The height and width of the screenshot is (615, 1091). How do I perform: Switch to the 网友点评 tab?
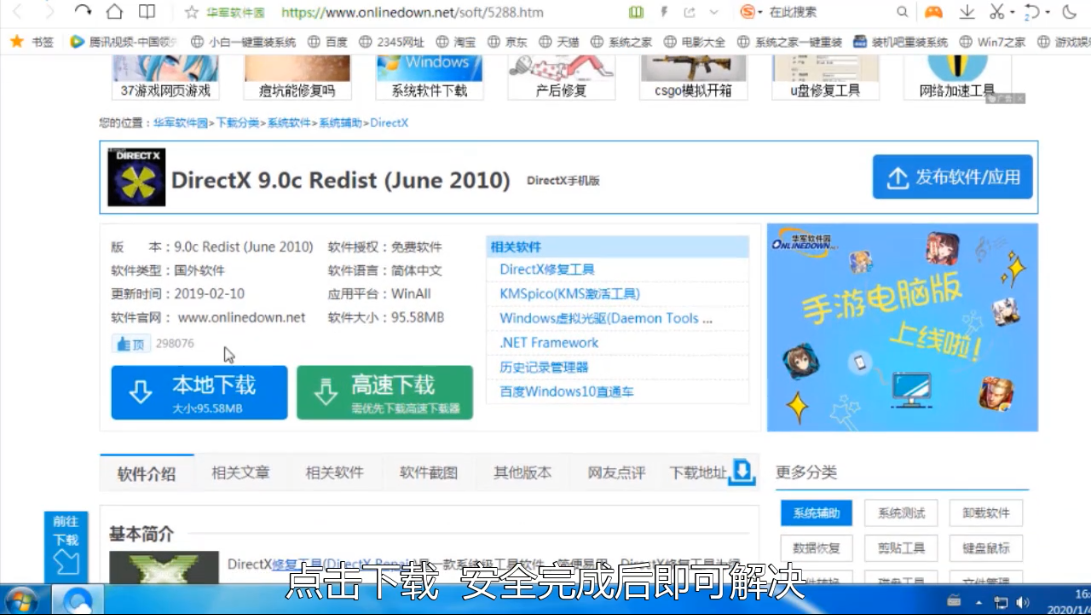tap(616, 473)
